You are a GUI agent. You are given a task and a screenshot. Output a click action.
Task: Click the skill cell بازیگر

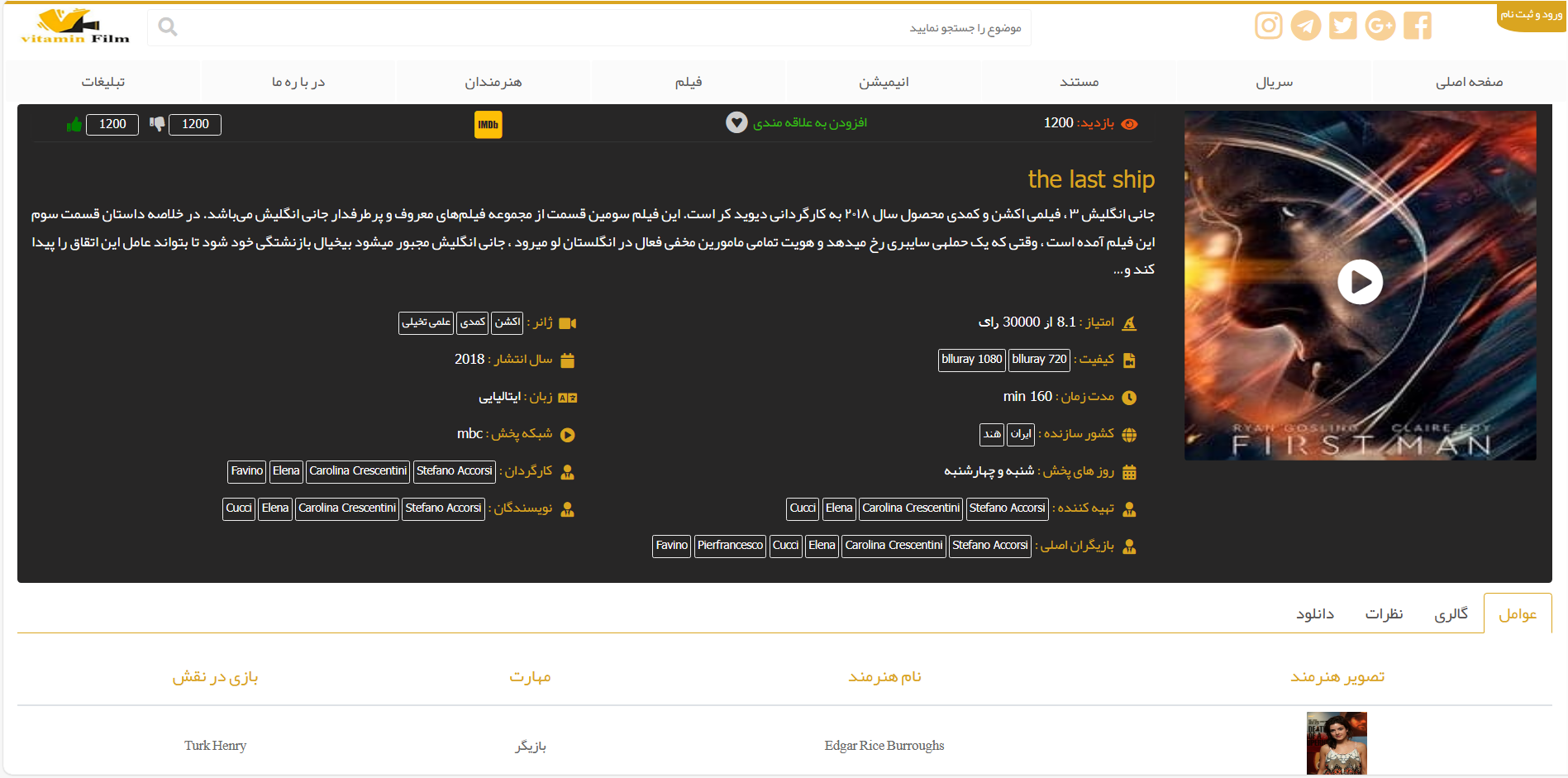pyautogui.click(x=530, y=746)
